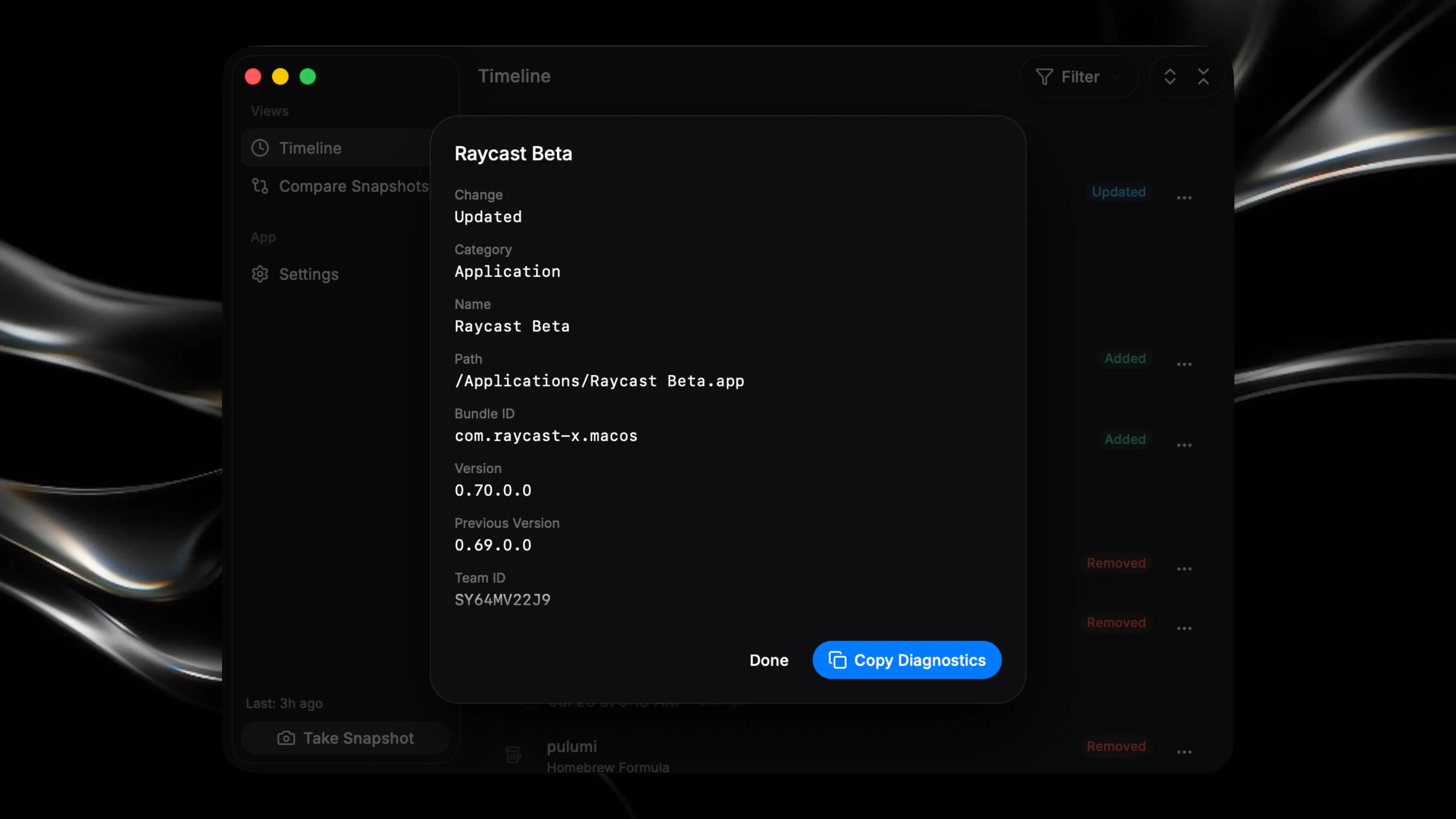Click the Removed badge on the pulumi row

coord(1116,746)
